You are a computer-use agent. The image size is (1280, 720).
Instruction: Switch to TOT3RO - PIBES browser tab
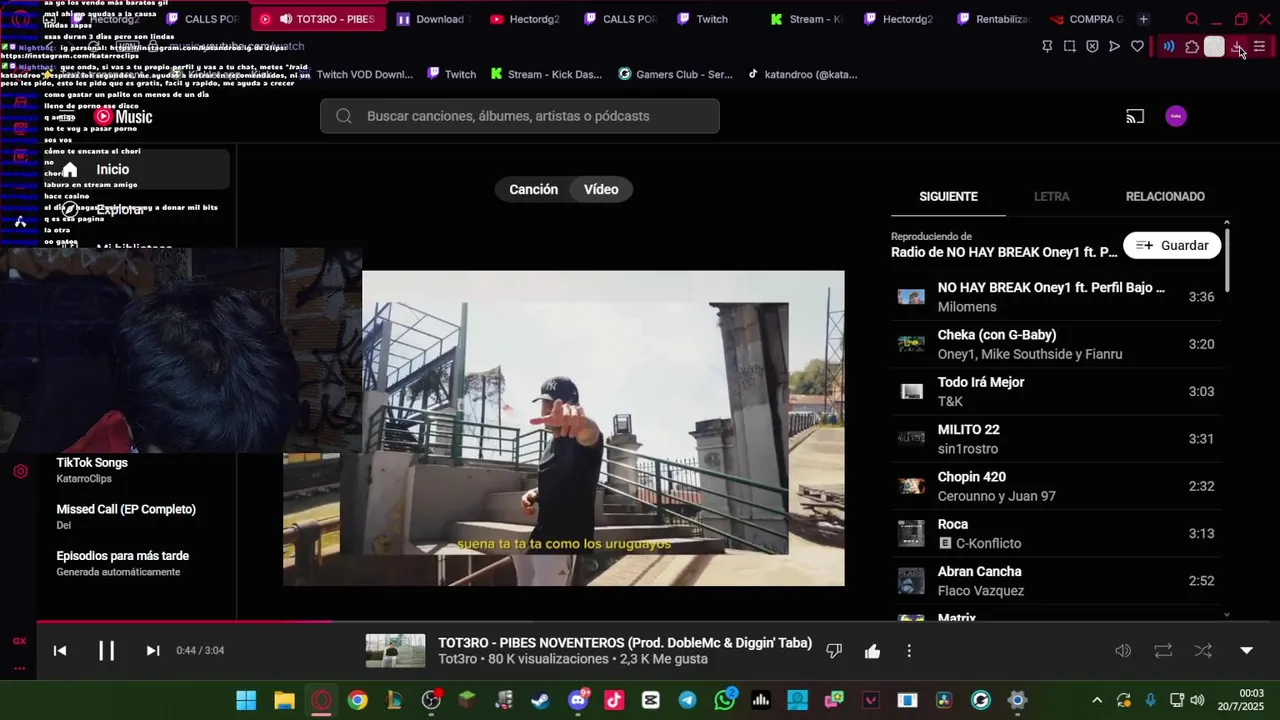(317, 19)
